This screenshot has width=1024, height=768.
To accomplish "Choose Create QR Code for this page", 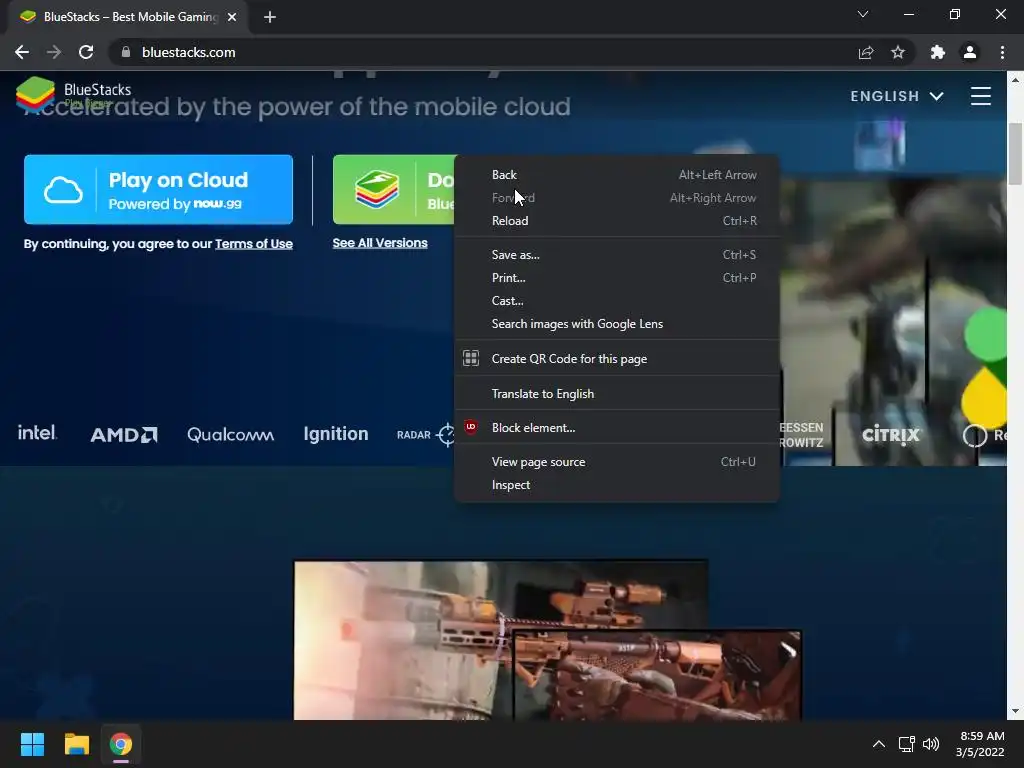I will [x=616, y=359].
